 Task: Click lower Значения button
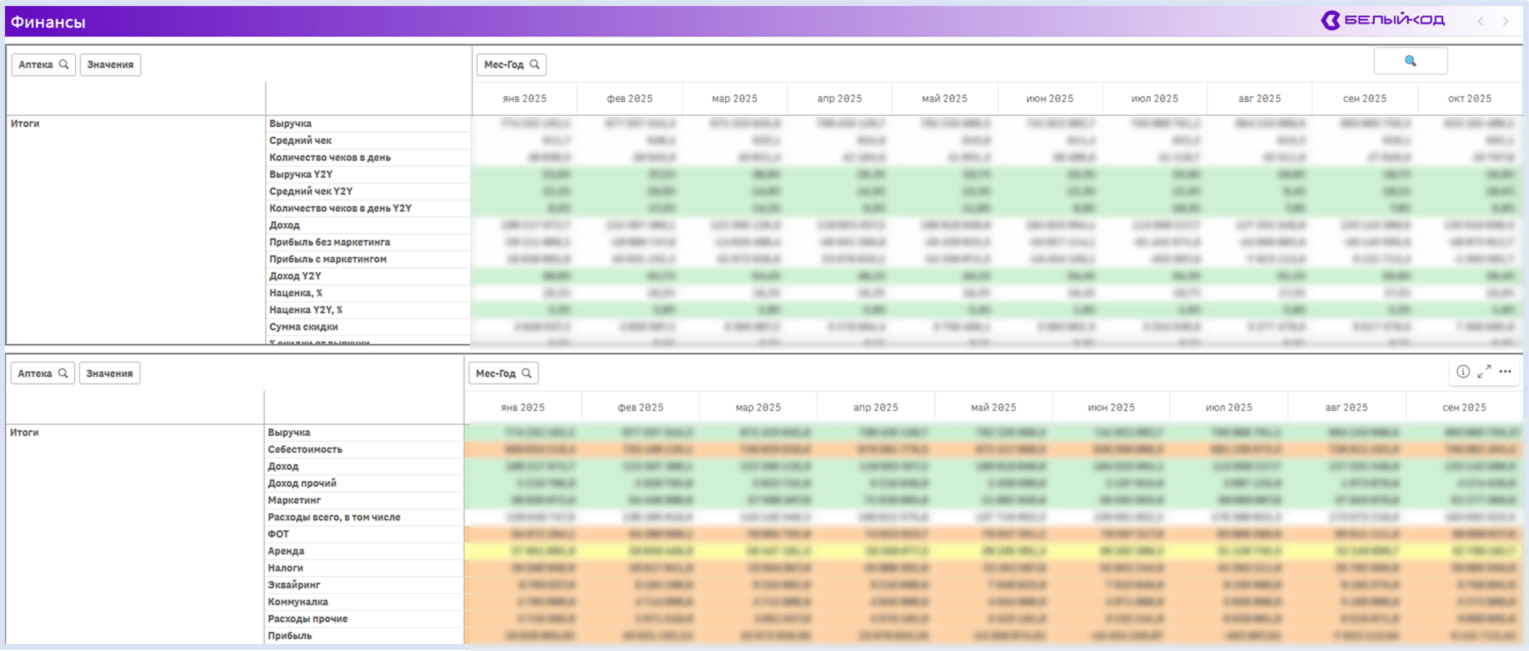tap(109, 373)
